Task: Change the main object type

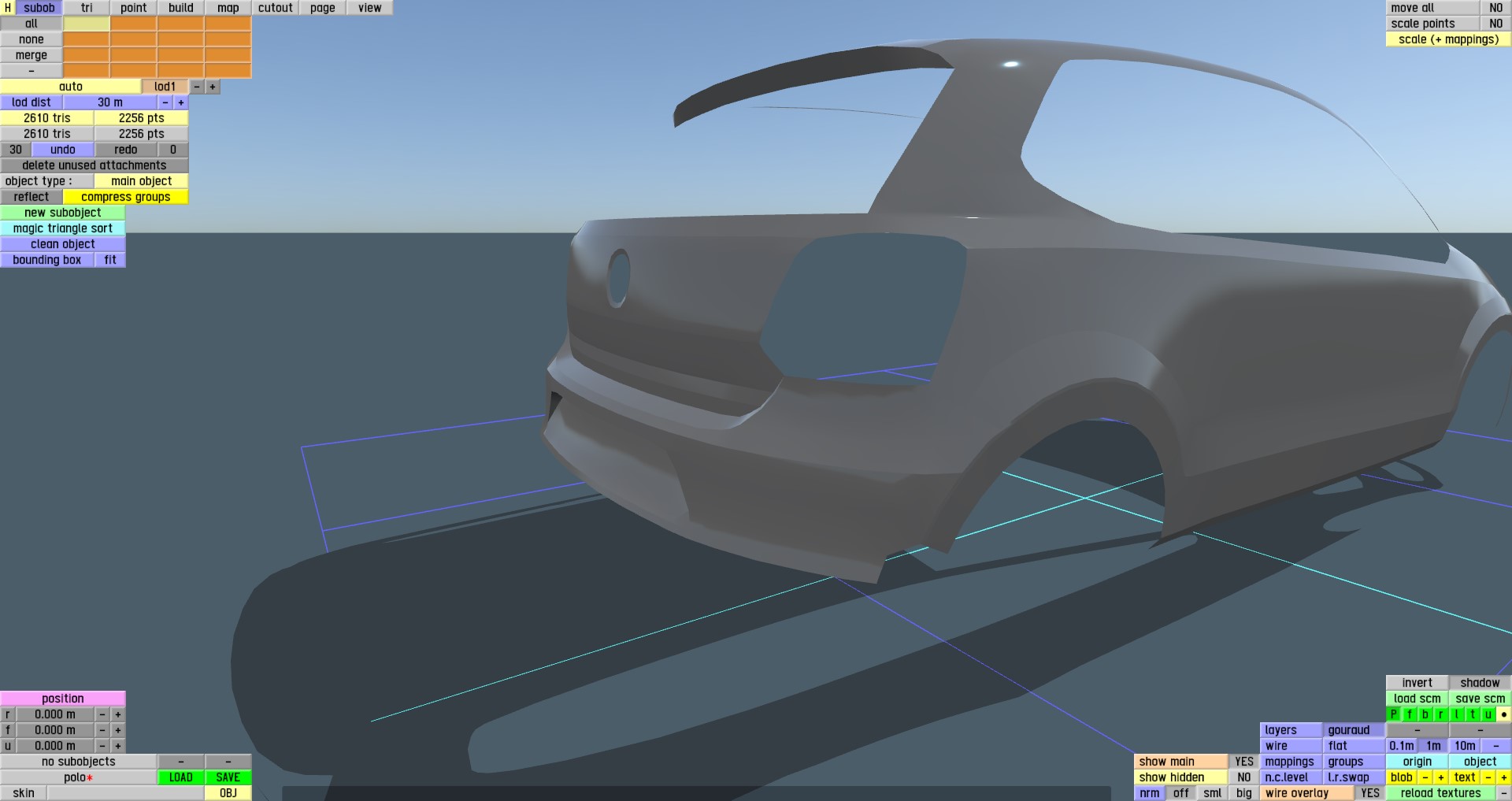Action: (x=142, y=181)
